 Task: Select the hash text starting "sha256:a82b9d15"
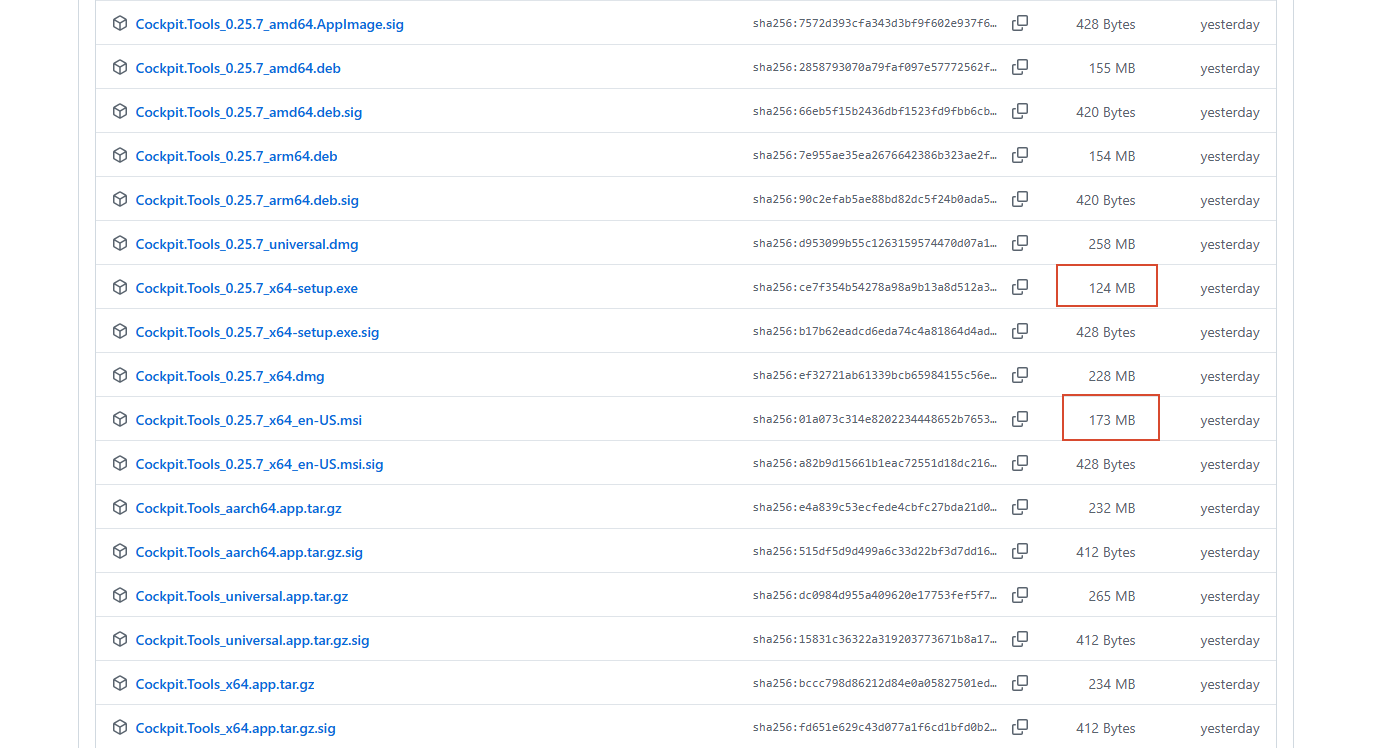coord(875,464)
